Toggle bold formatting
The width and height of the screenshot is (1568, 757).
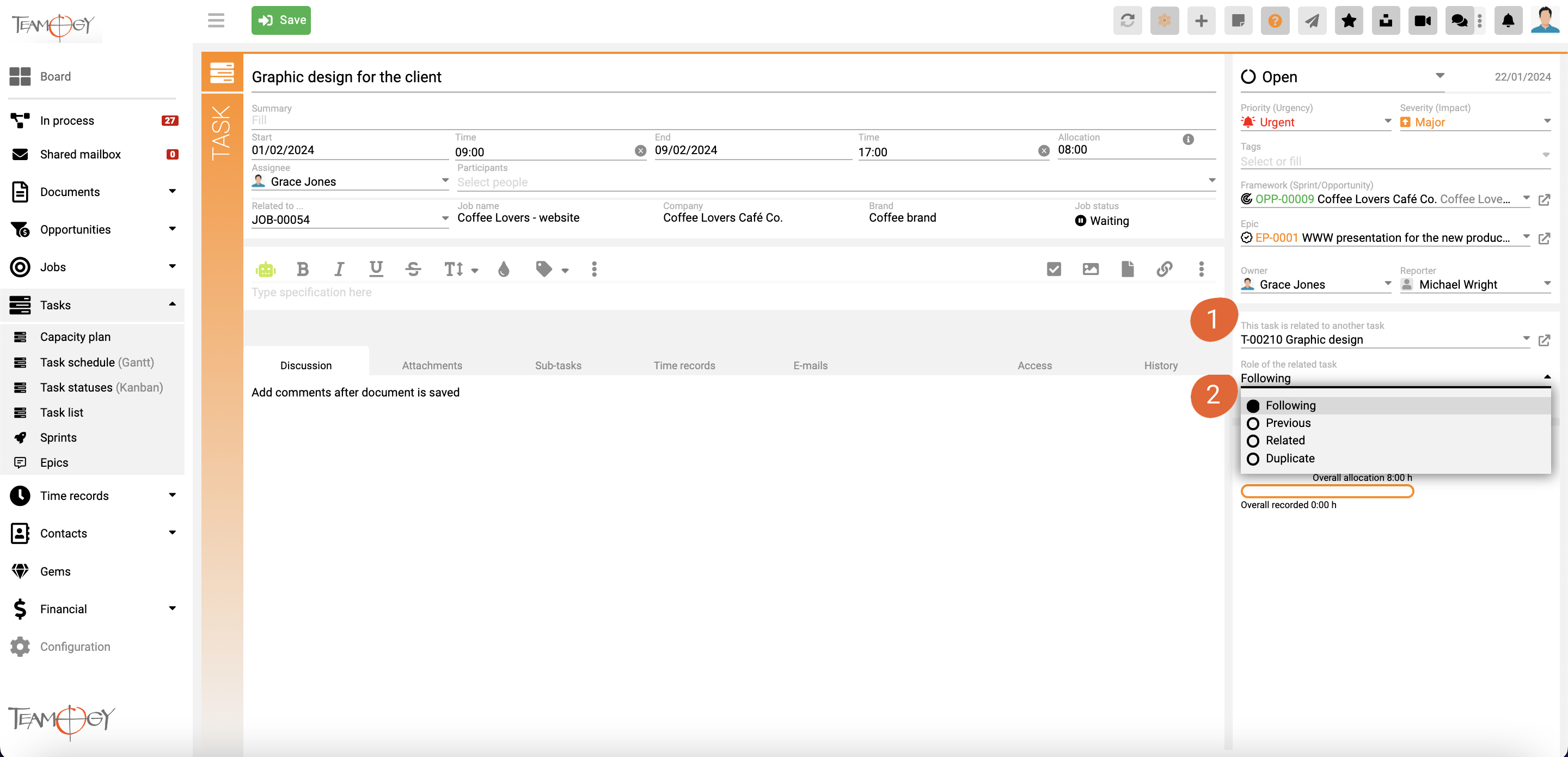[302, 269]
